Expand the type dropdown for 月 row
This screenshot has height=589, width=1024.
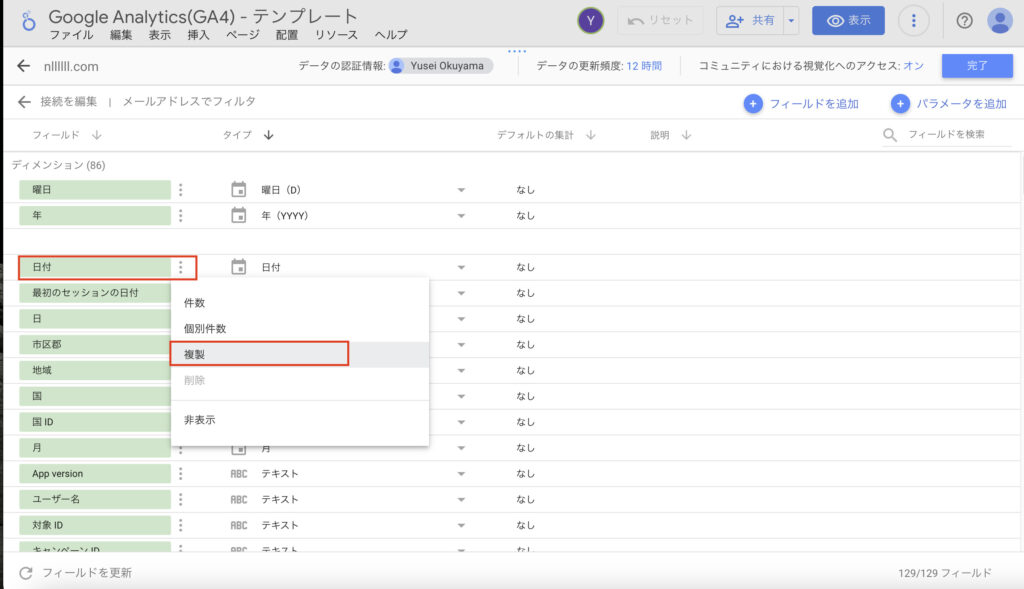point(461,448)
